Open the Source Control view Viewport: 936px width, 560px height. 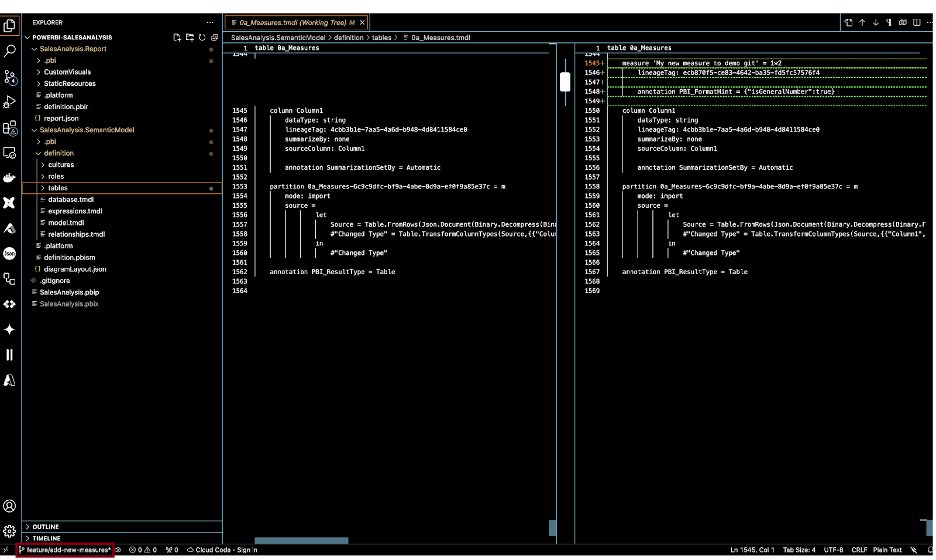[x=10, y=76]
